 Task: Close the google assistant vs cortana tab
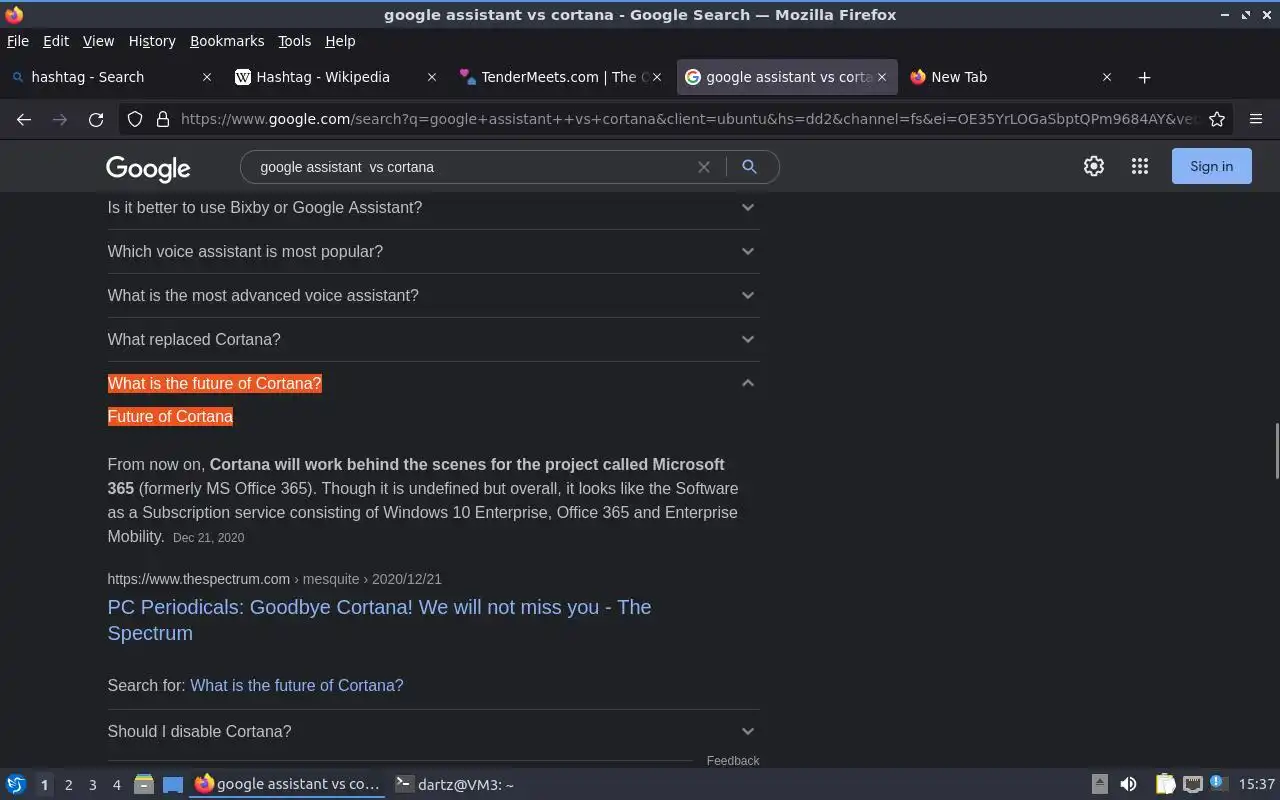coord(882,77)
